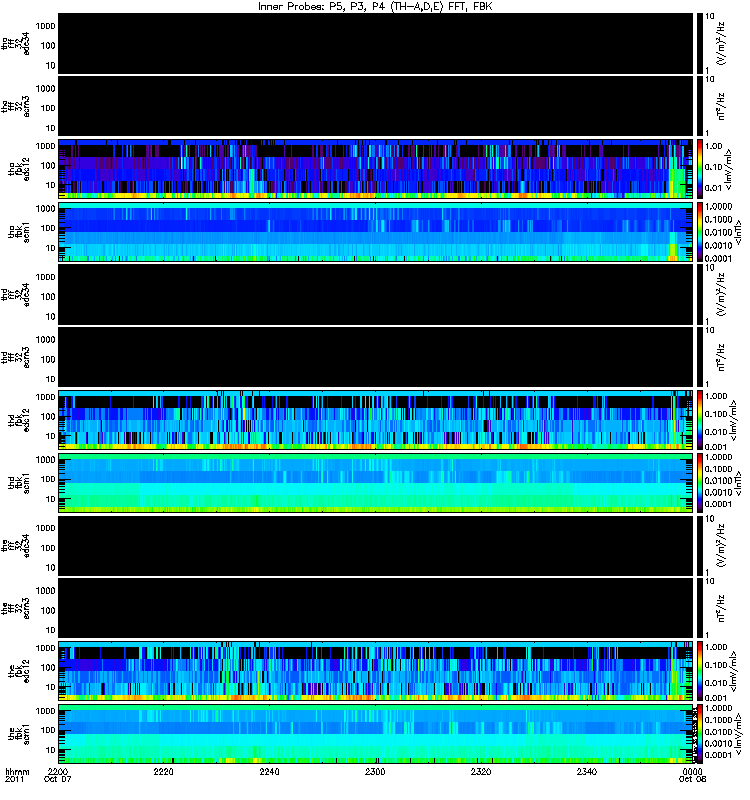Click the tha fbk scm1 y-axis label
This screenshot has width=750, height=800.
[x=19, y=233]
